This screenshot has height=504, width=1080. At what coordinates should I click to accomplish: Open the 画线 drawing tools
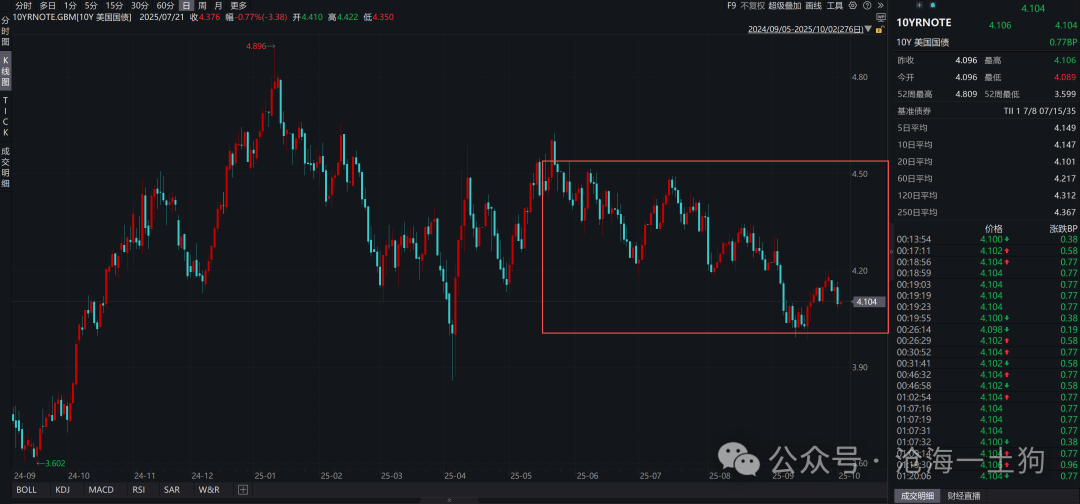813,6
